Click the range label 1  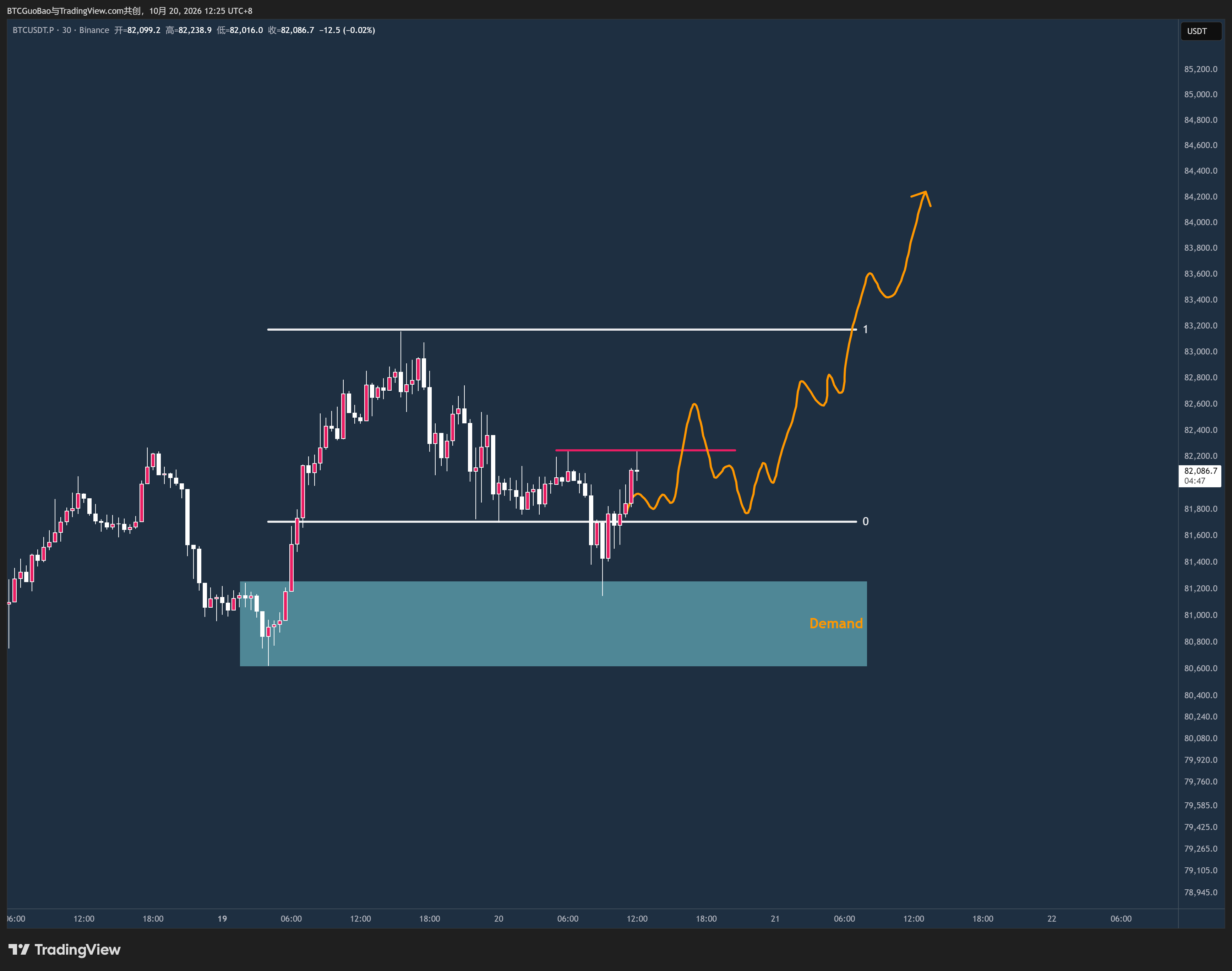(866, 329)
